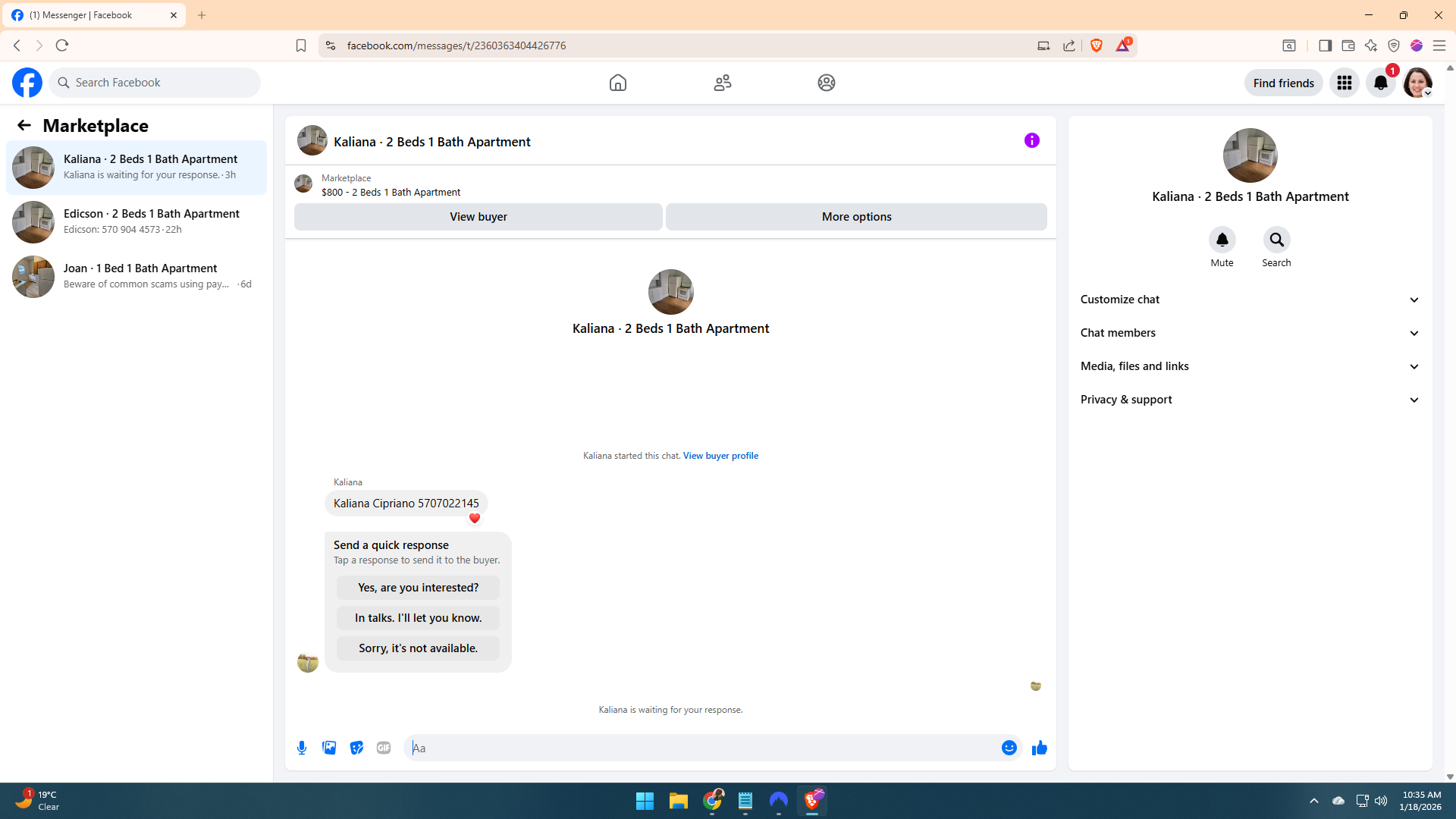Open File Explorer from taskbar

[x=678, y=801]
